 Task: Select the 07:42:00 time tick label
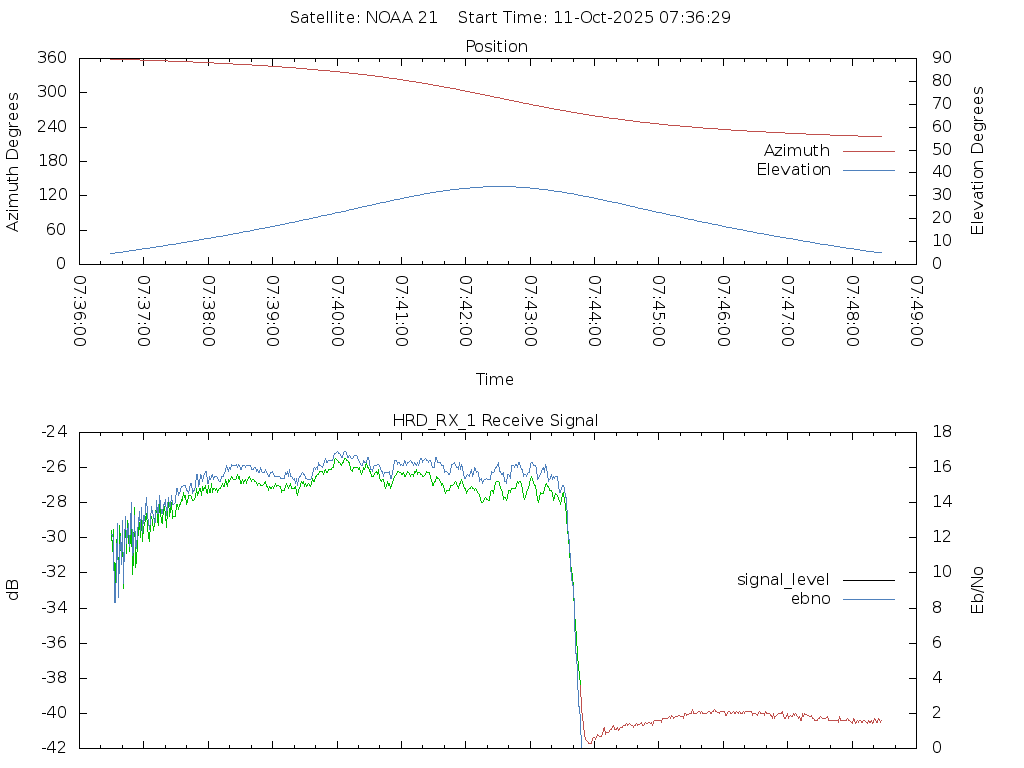(x=466, y=312)
